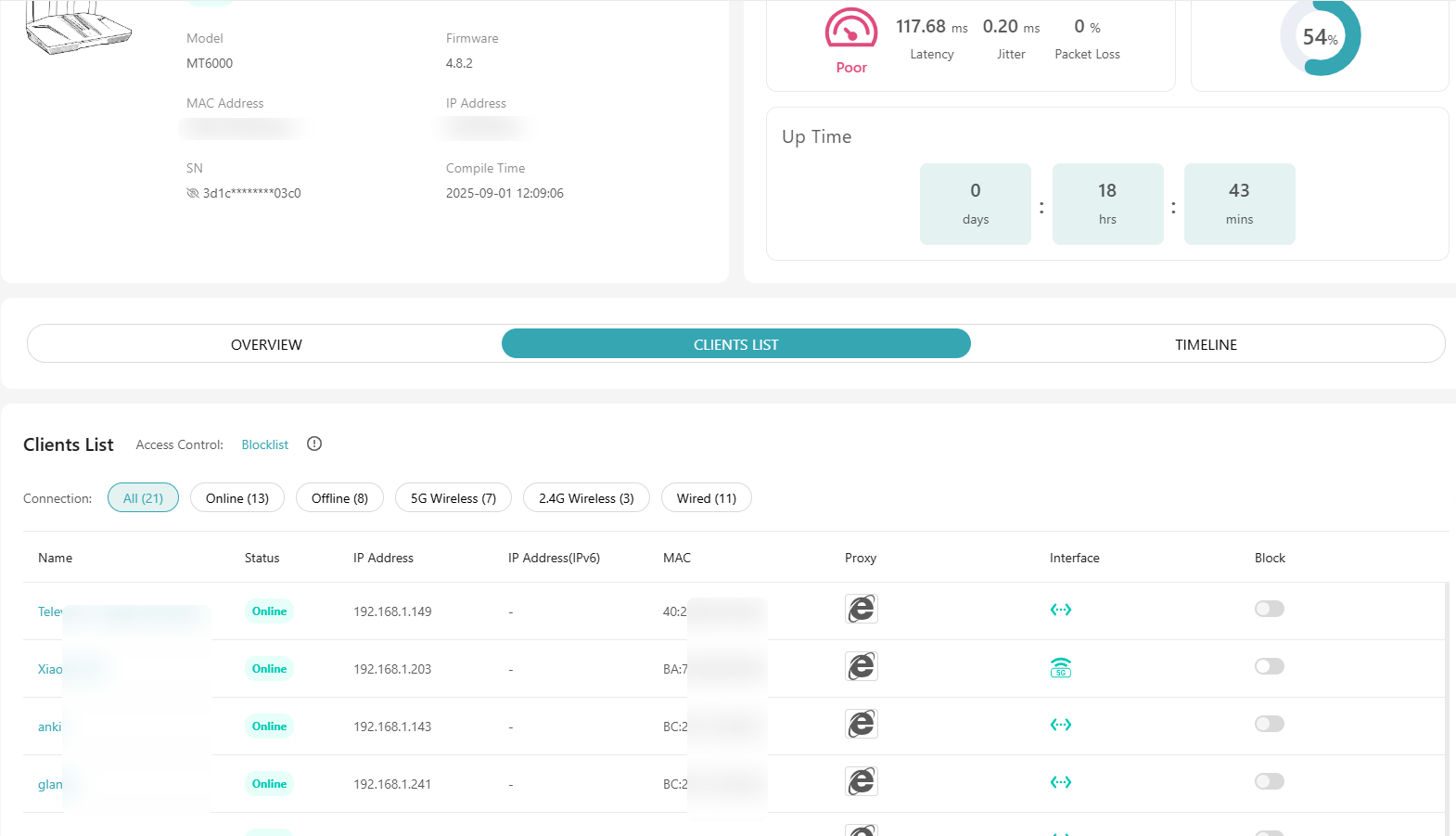Click the 54% circular usage gauge

pos(1320,37)
